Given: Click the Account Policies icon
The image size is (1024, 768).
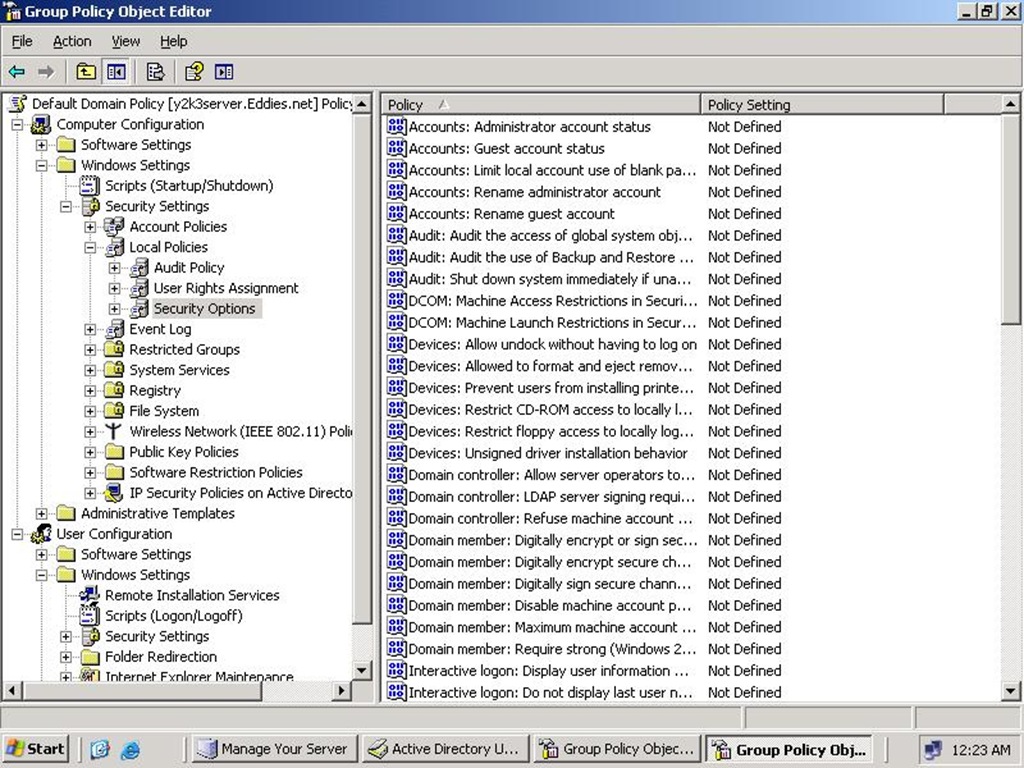Looking at the screenshot, I should pyautogui.click(x=114, y=227).
